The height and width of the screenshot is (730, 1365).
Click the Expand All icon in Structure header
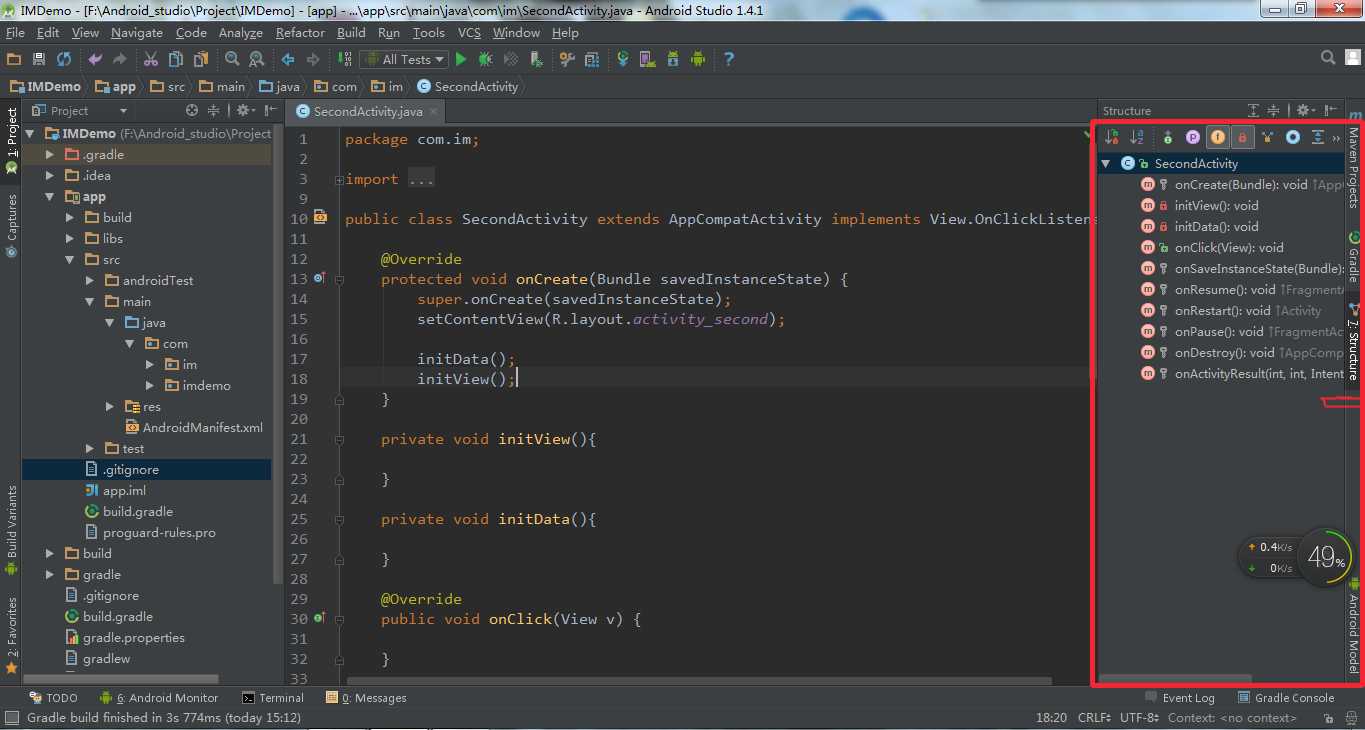(1253, 110)
